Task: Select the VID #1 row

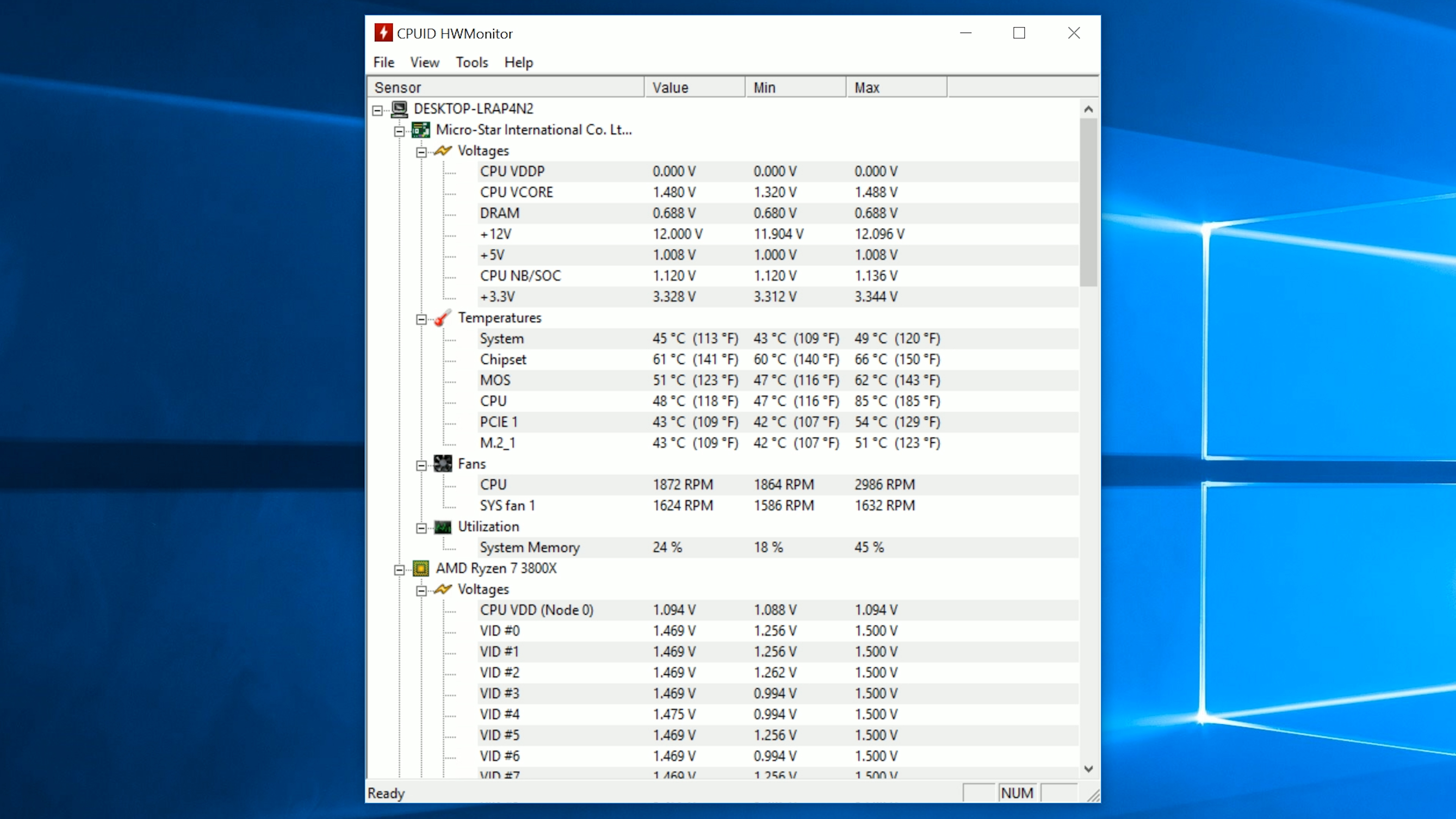Action: click(778, 652)
